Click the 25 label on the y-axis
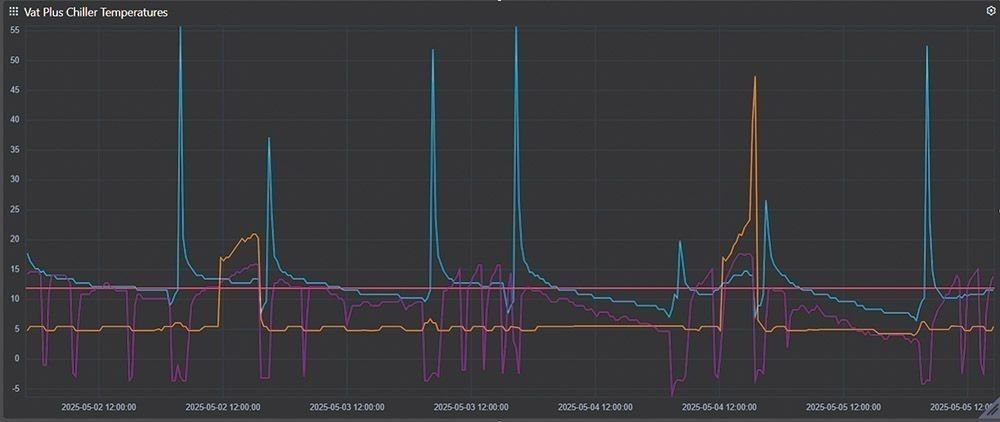 pyautogui.click(x=15, y=209)
